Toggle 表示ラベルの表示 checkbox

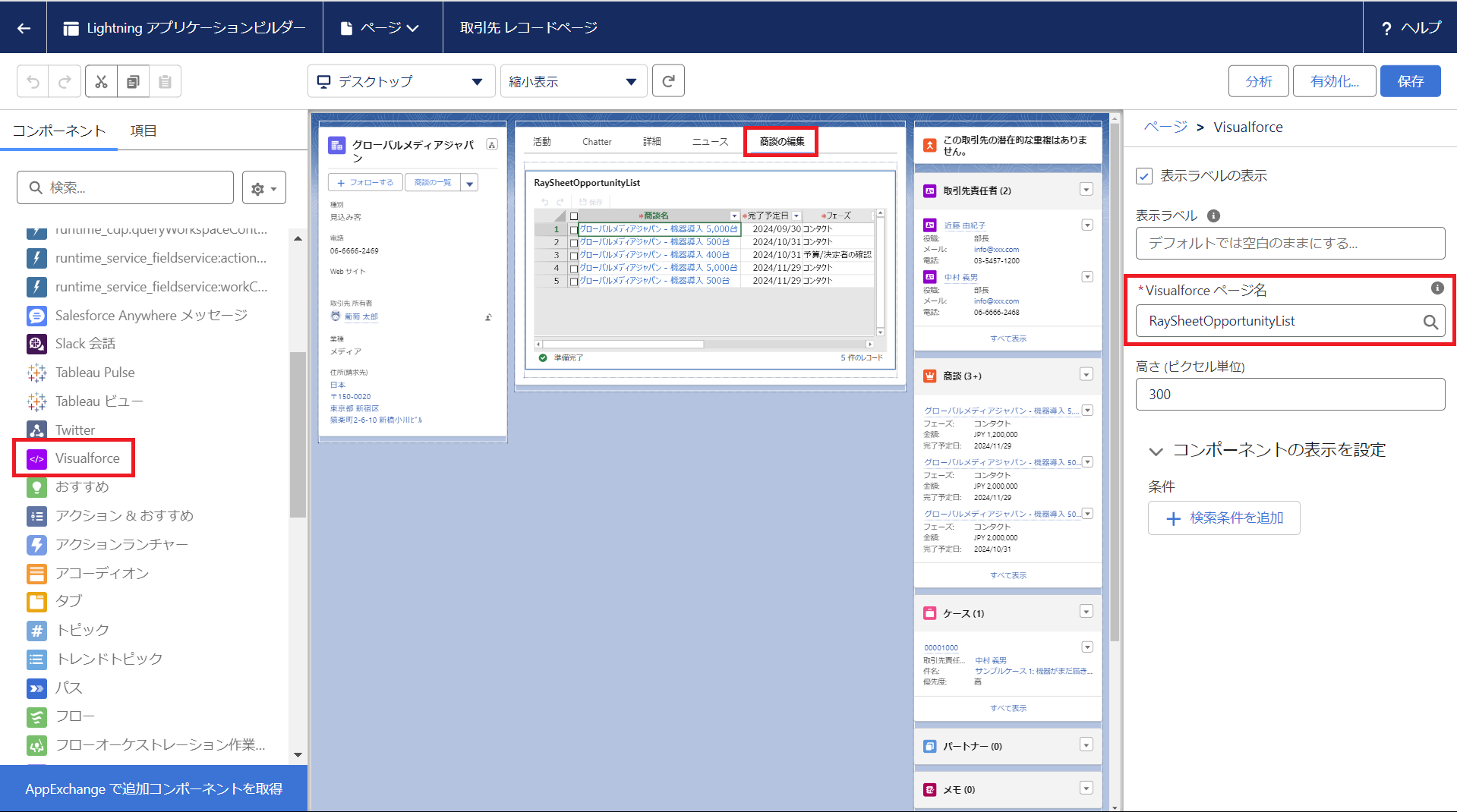point(1144,176)
